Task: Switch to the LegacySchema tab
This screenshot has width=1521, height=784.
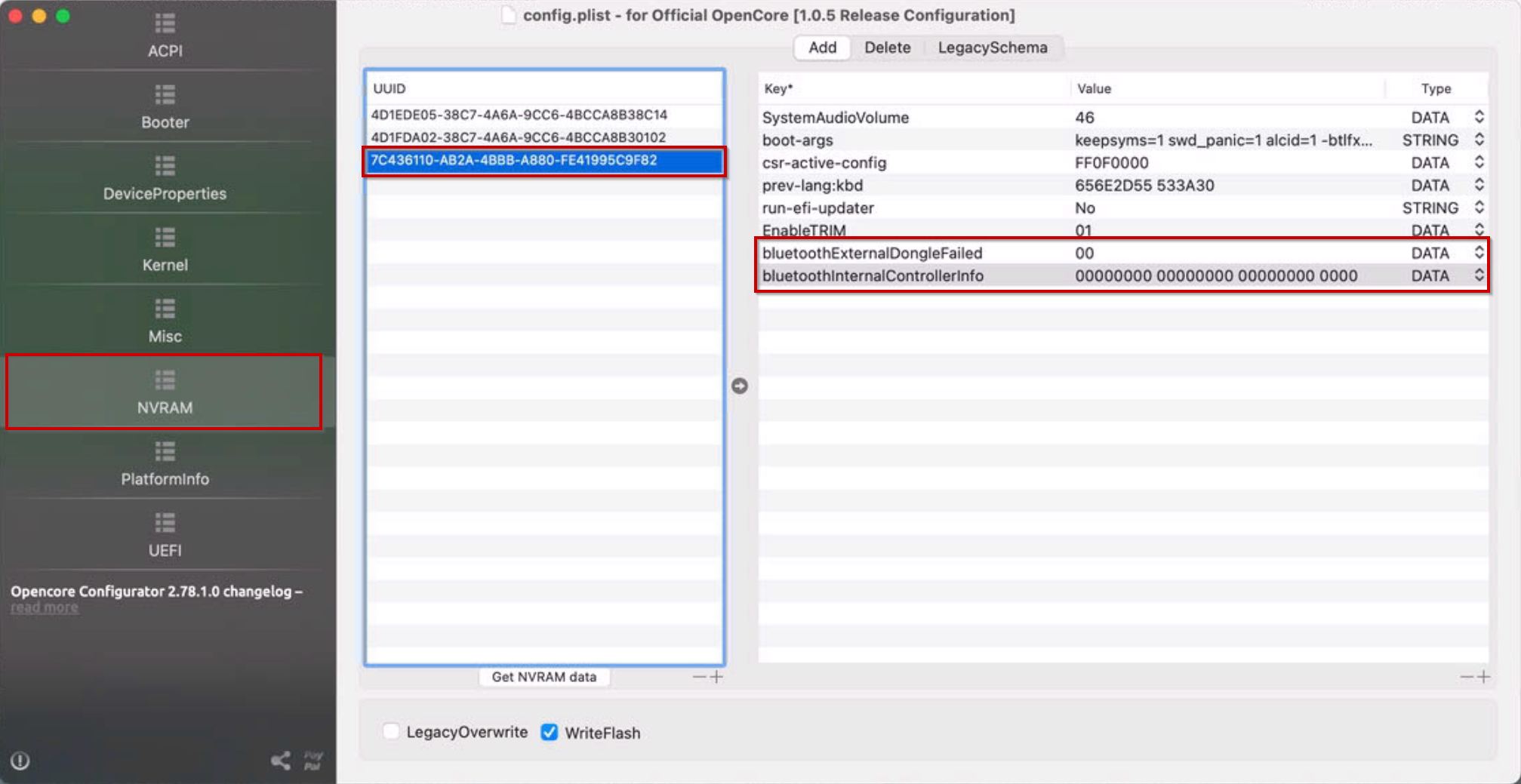Action: click(x=992, y=48)
